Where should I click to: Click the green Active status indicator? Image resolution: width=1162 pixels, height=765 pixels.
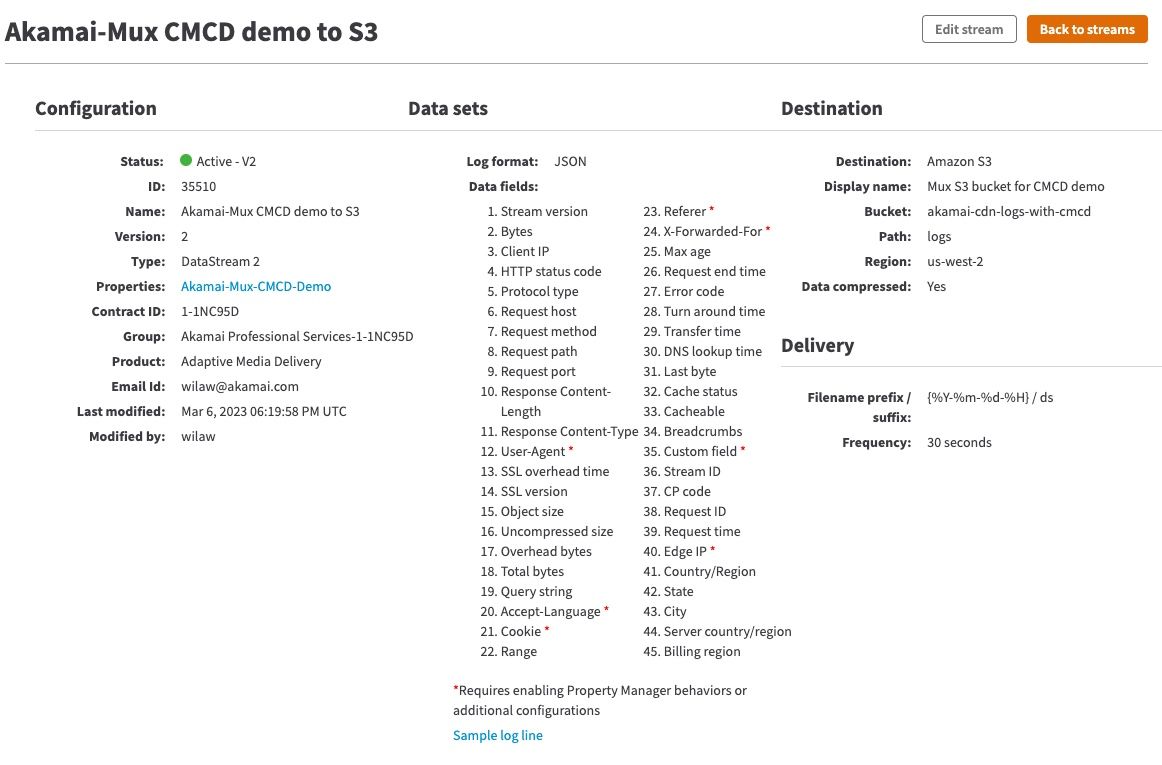tap(186, 160)
